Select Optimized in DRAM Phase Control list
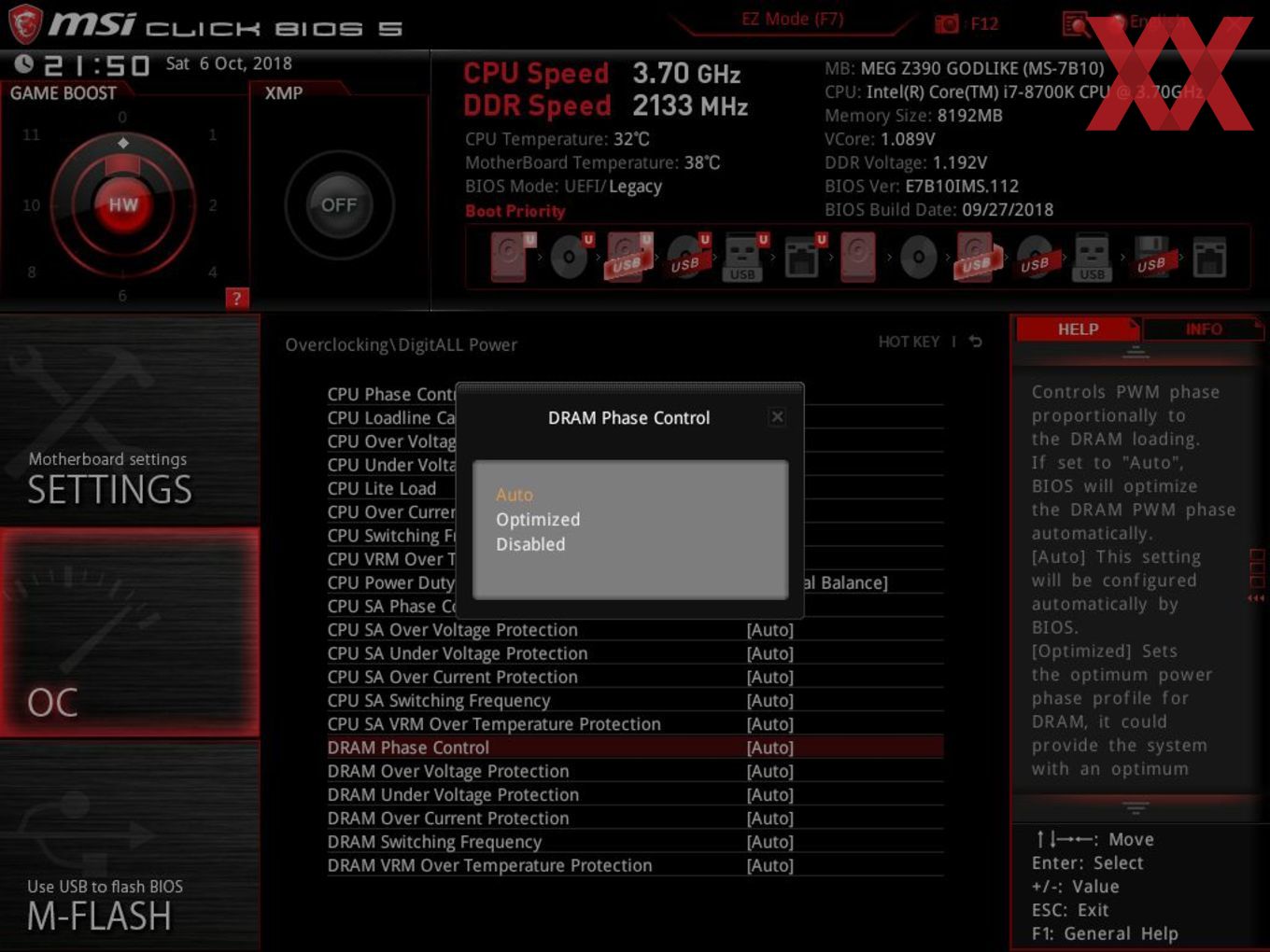 point(538,519)
